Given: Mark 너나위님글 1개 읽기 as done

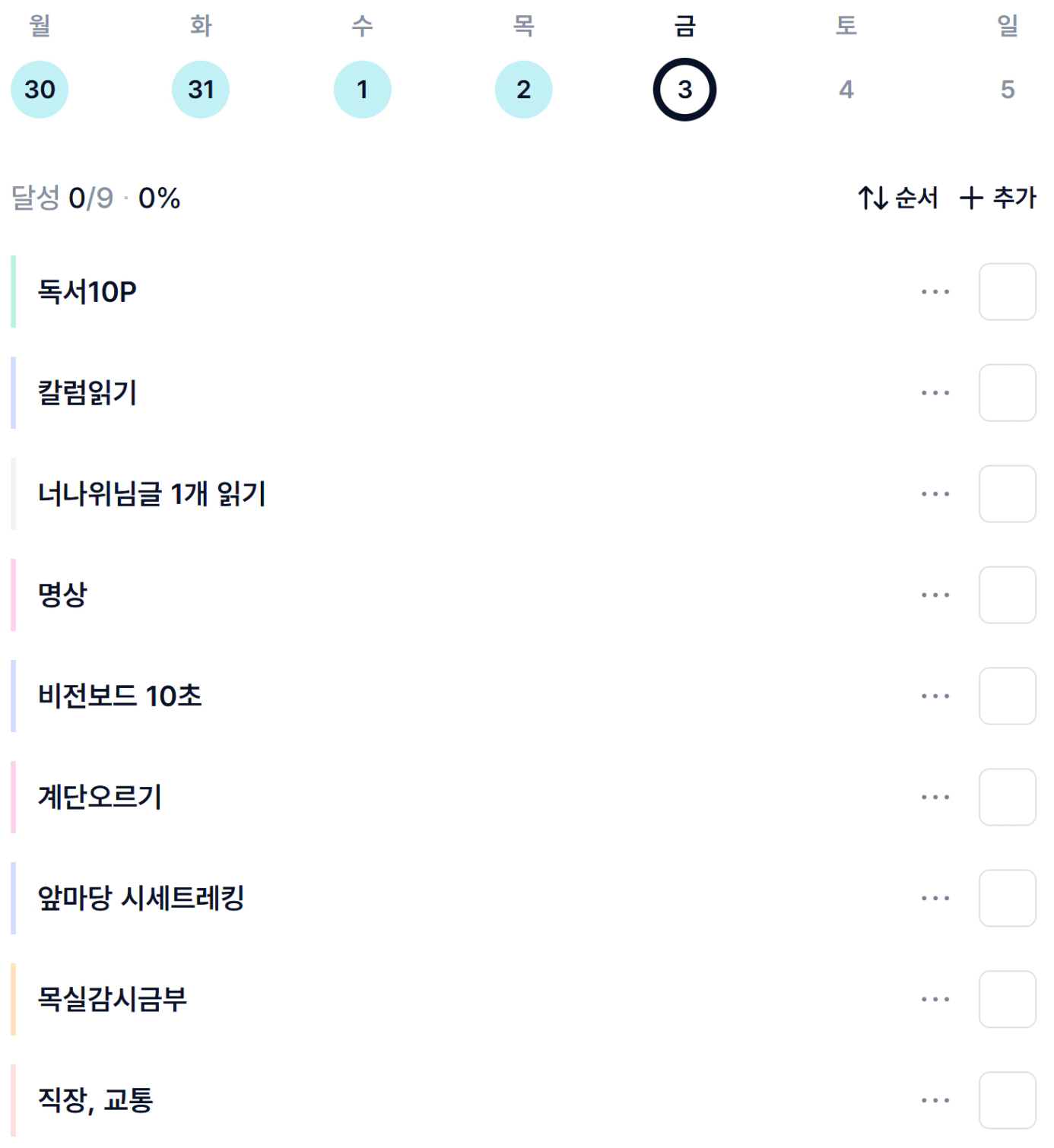Looking at the screenshot, I should pos(1007,494).
